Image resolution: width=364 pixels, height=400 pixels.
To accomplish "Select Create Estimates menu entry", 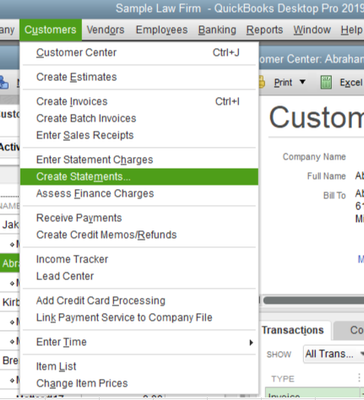I will (139, 77).
